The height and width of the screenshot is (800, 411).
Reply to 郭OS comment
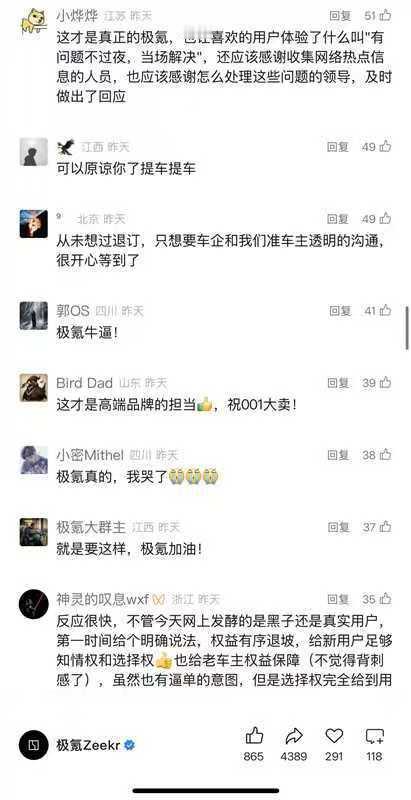coord(340,310)
